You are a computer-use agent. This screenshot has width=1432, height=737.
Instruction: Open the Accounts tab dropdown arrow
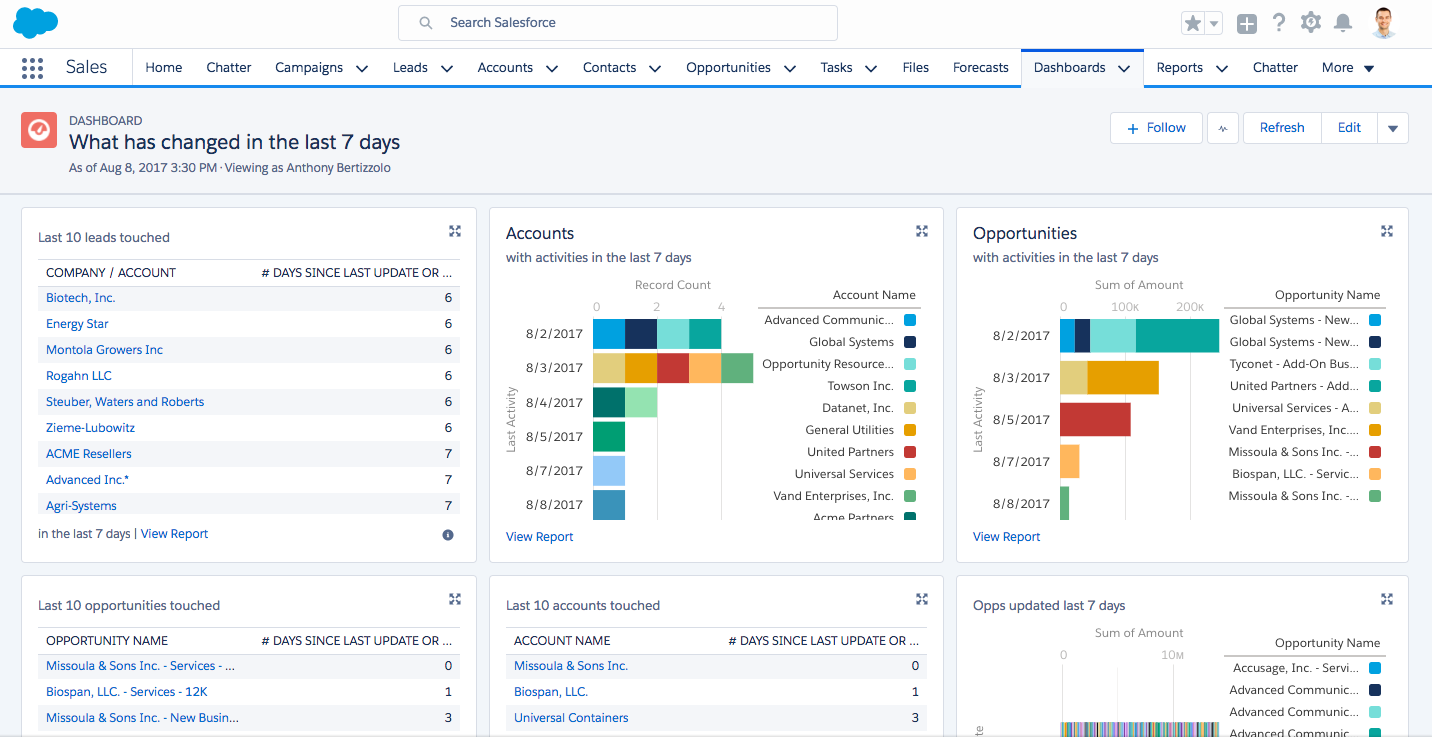(551, 68)
